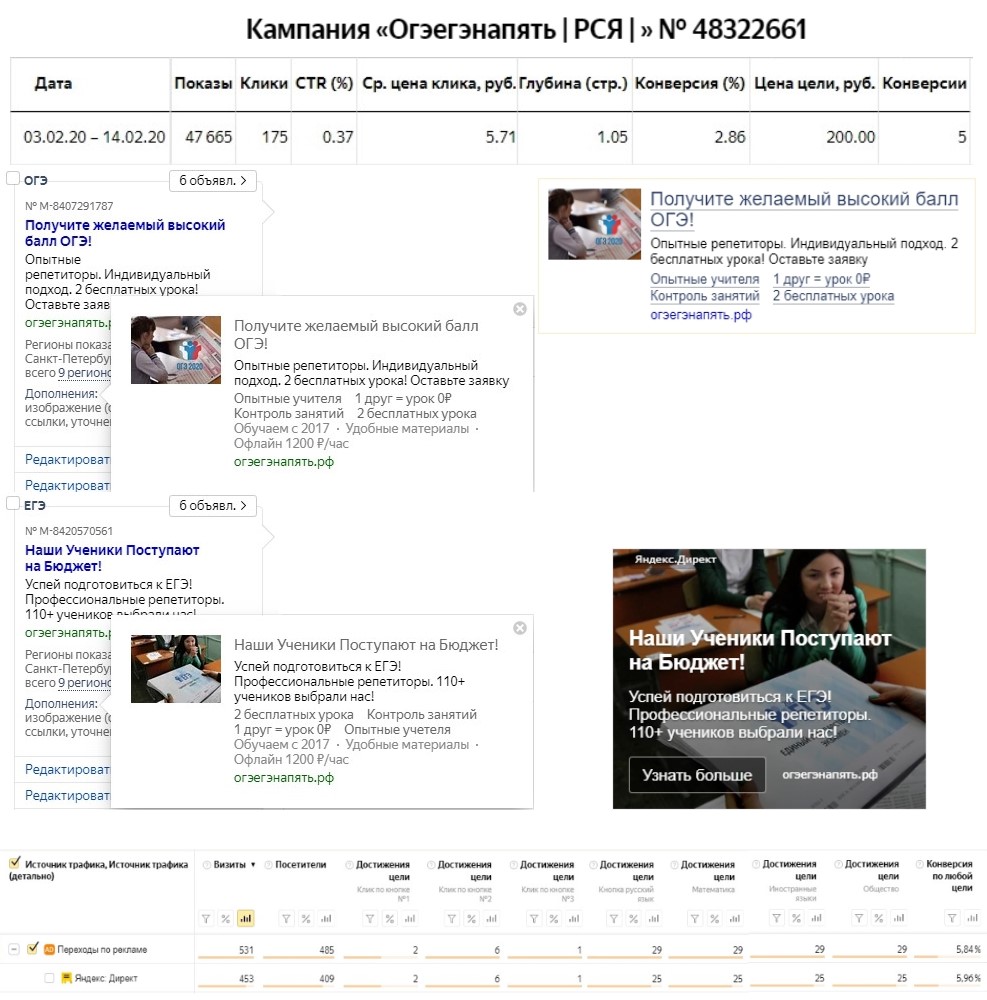This screenshot has height=1000, width=987.
Task: Click the AD icon of Переходы по рекламе
Action: click(49, 950)
